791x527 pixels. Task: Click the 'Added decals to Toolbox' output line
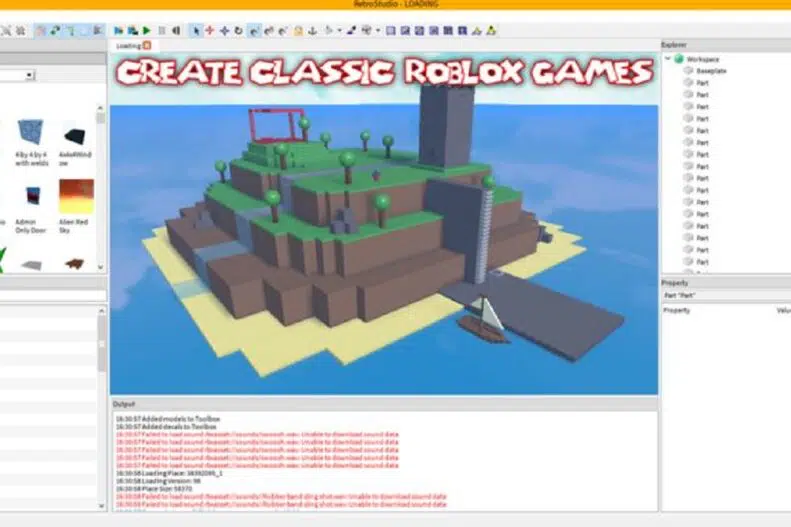pos(166,427)
